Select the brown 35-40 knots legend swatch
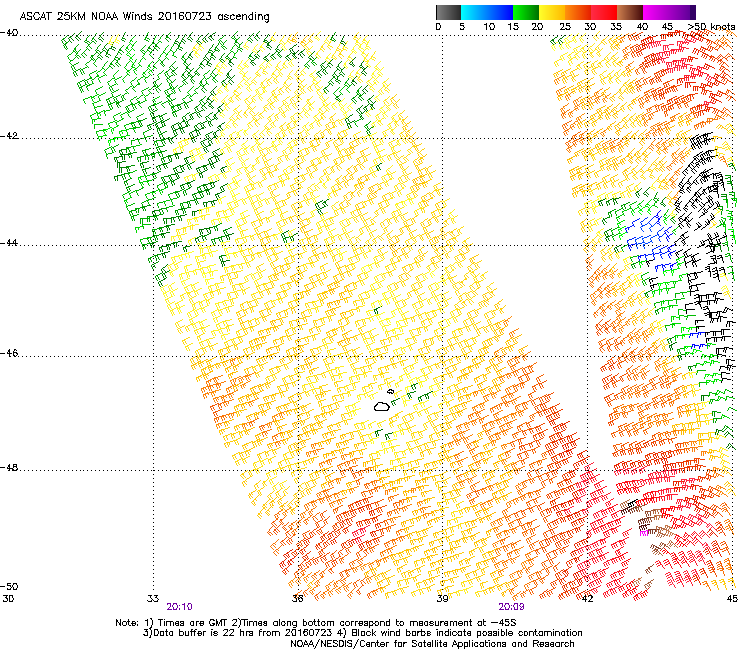This screenshot has width=740, height=650. tap(630, 12)
